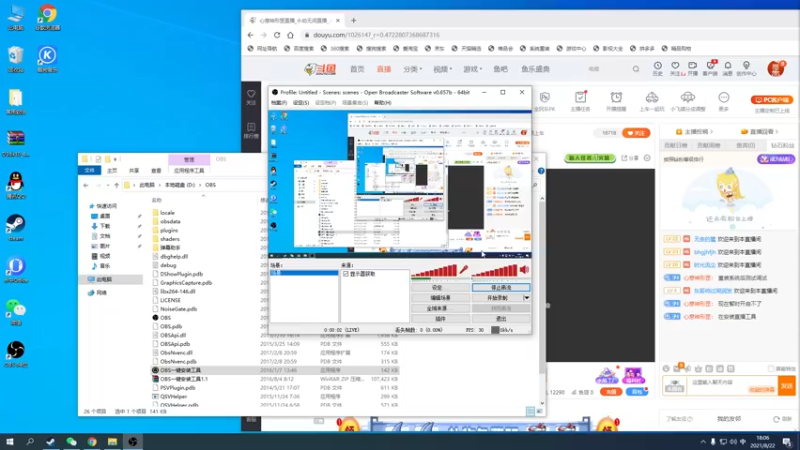Mute desktop audio via OBS speaker icon
Image resolution: width=800 pixels, height=450 pixels.
pos(524,270)
